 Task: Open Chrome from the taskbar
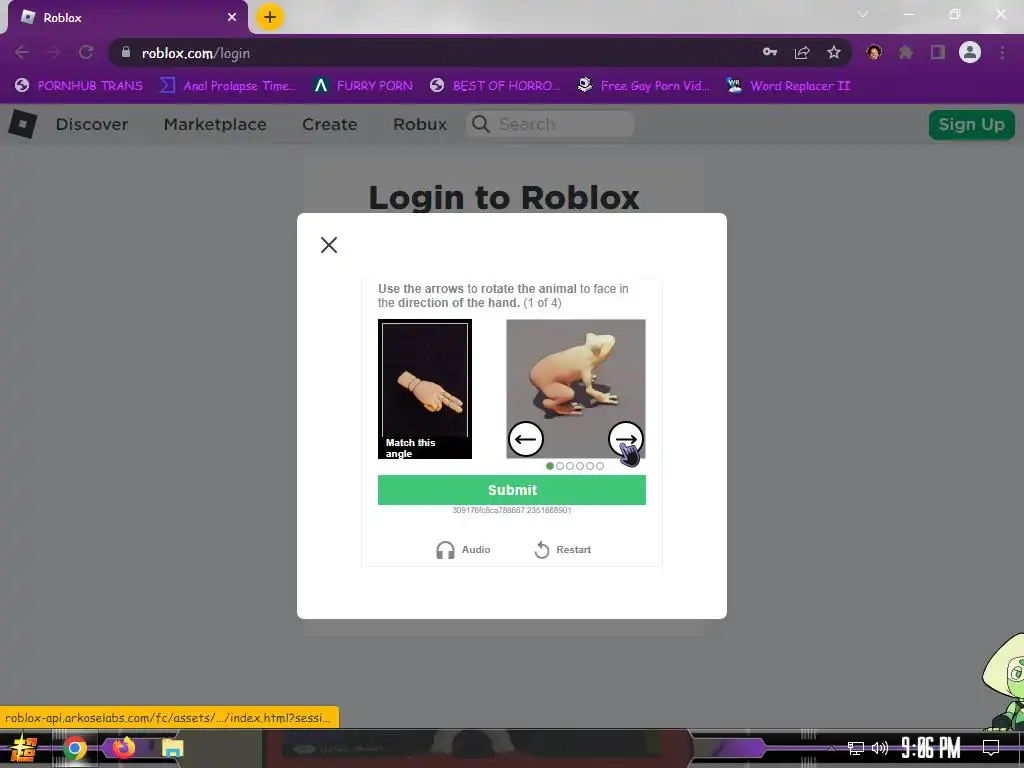[74, 748]
